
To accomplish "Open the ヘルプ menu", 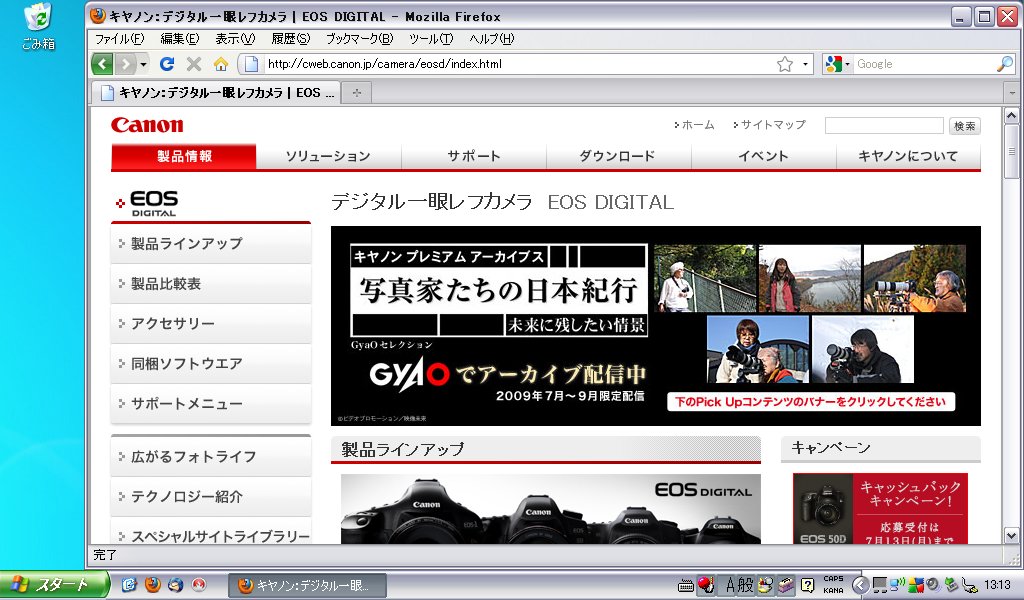I will click(x=491, y=39).
